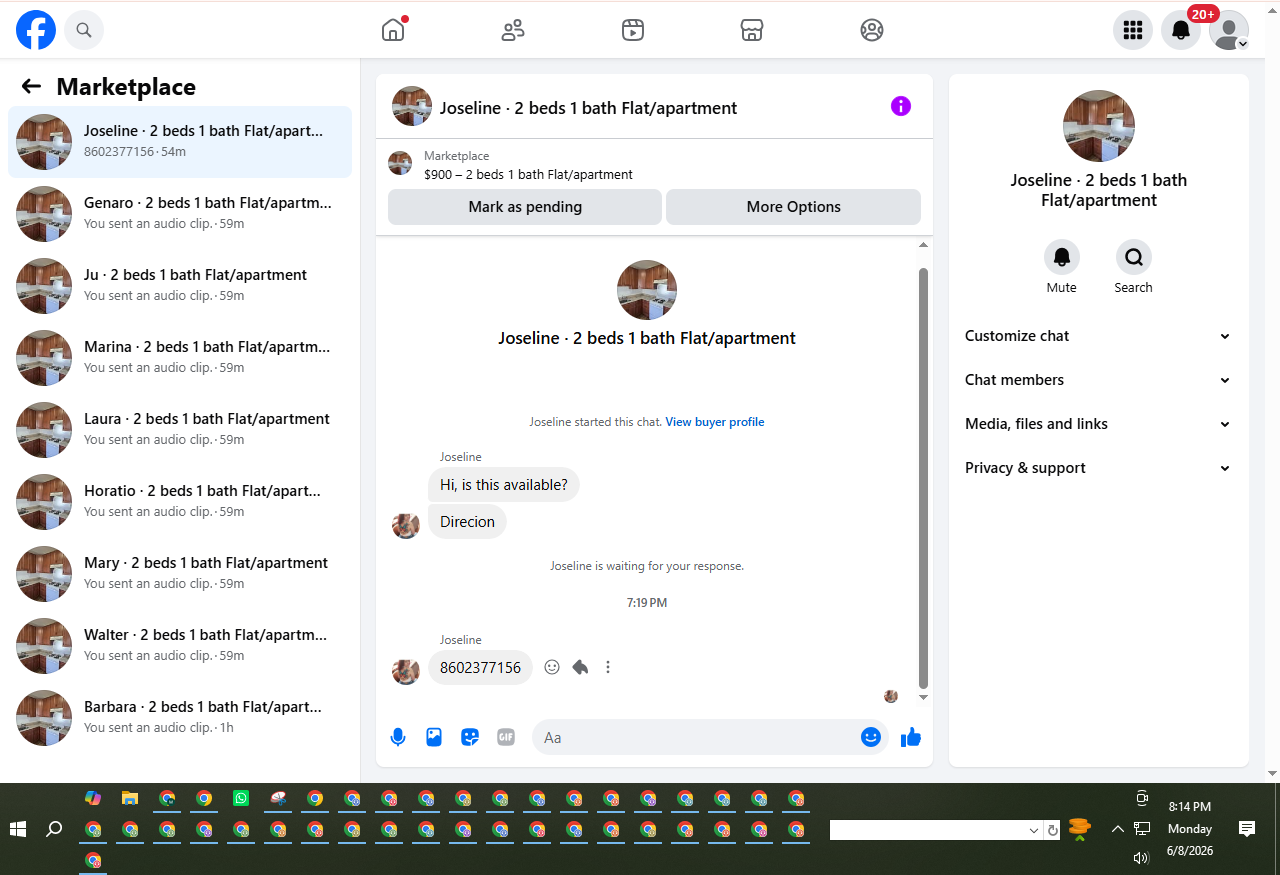The width and height of the screenshot is (1280, 875).
Task: Click the refresh icon beside taskbar address box
Action: tap(1052, 831)
